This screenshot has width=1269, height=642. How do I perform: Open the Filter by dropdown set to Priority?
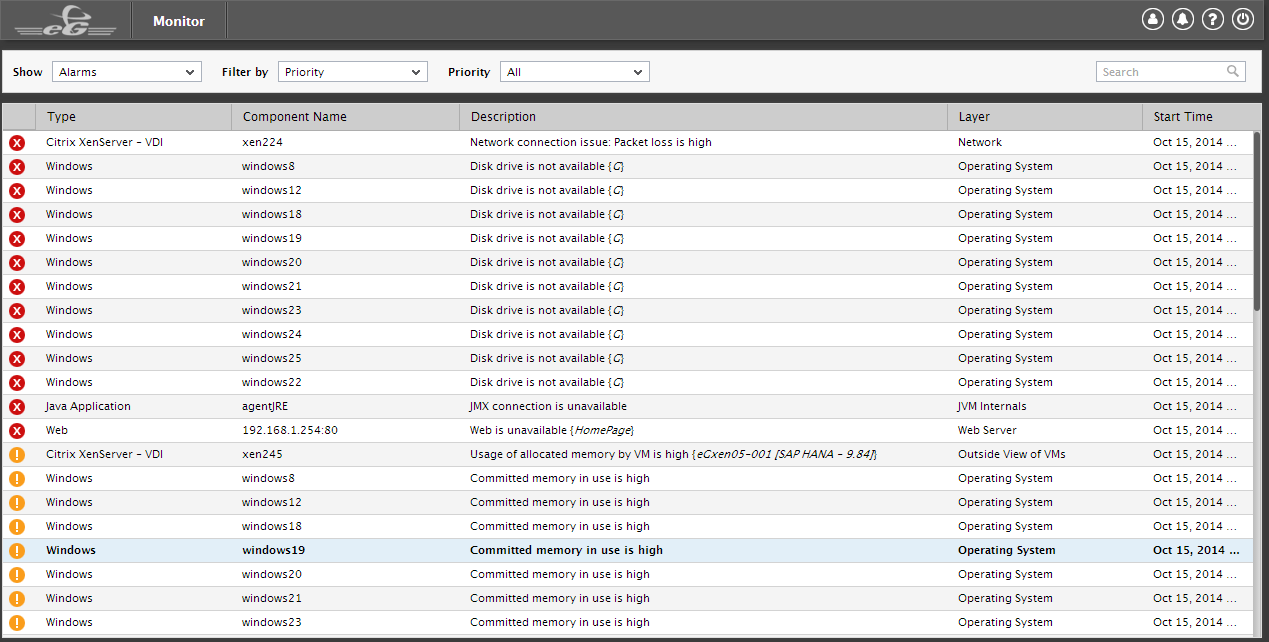[x=353, y=72]
